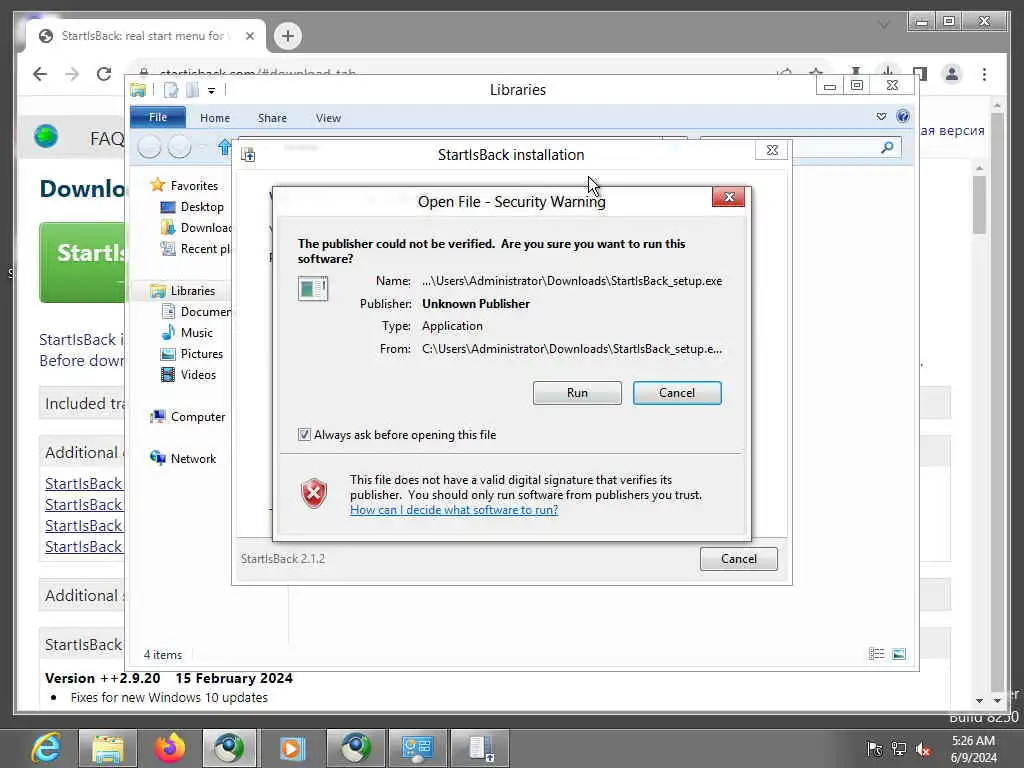The image size is (1024, 768).
Task: Click the muted volume tray icon
Action: tap(922, 749)
